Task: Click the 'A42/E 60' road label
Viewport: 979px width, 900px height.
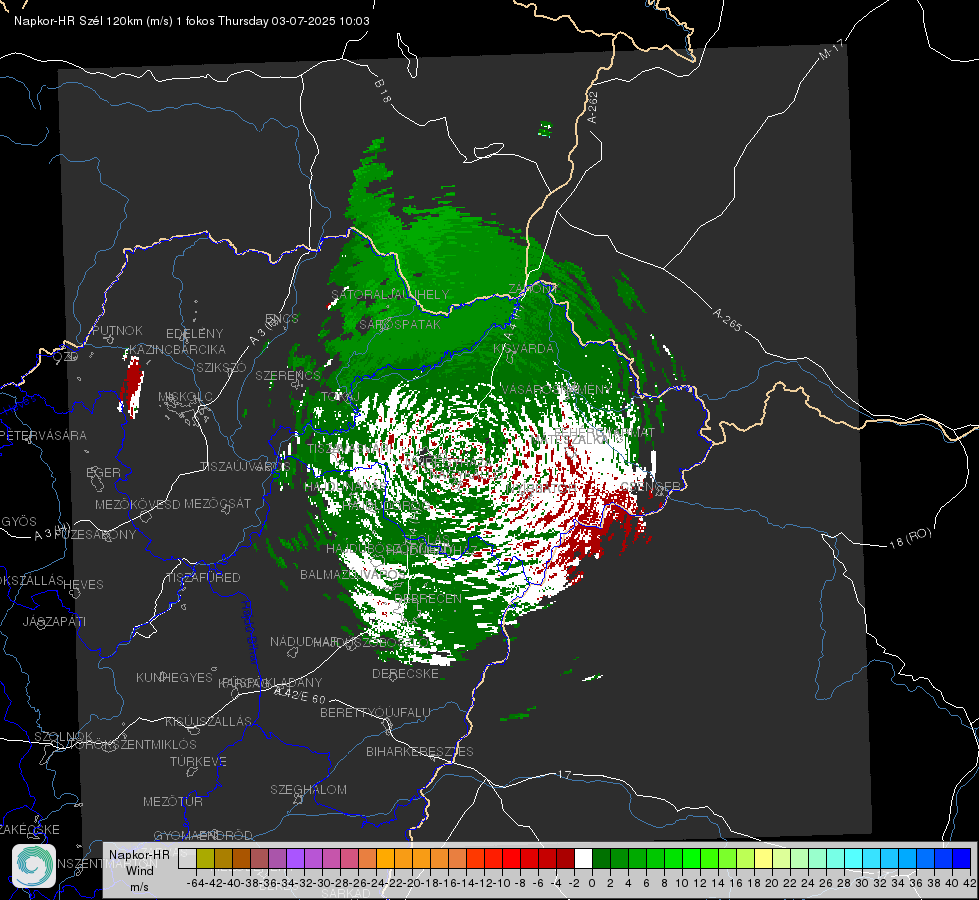Action: coord(300,695)
